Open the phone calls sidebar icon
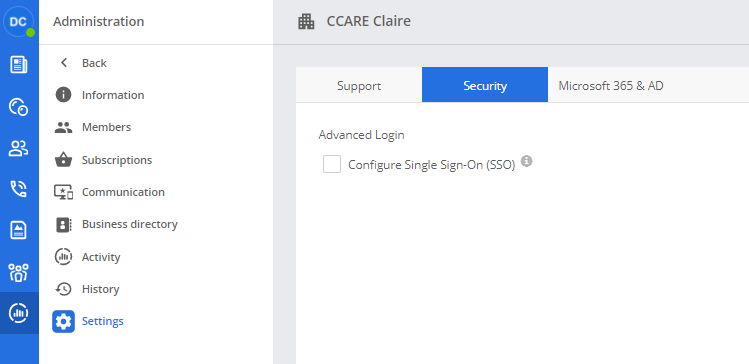 pyautogui.click(x=19, y=189)
